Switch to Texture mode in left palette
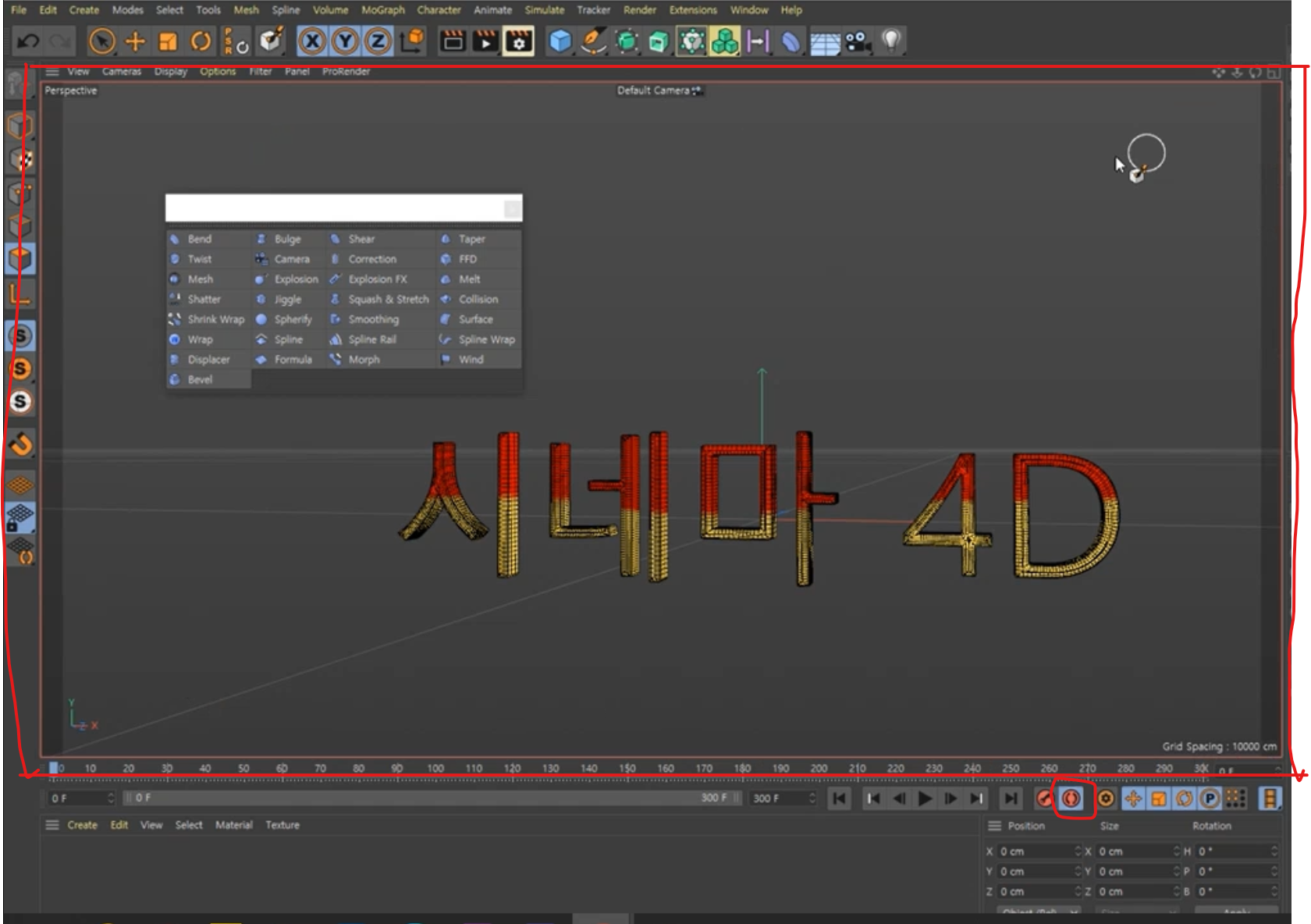The width and height of the screenshot is (1311, 924). pyautogui.click(x=20, y=159)
